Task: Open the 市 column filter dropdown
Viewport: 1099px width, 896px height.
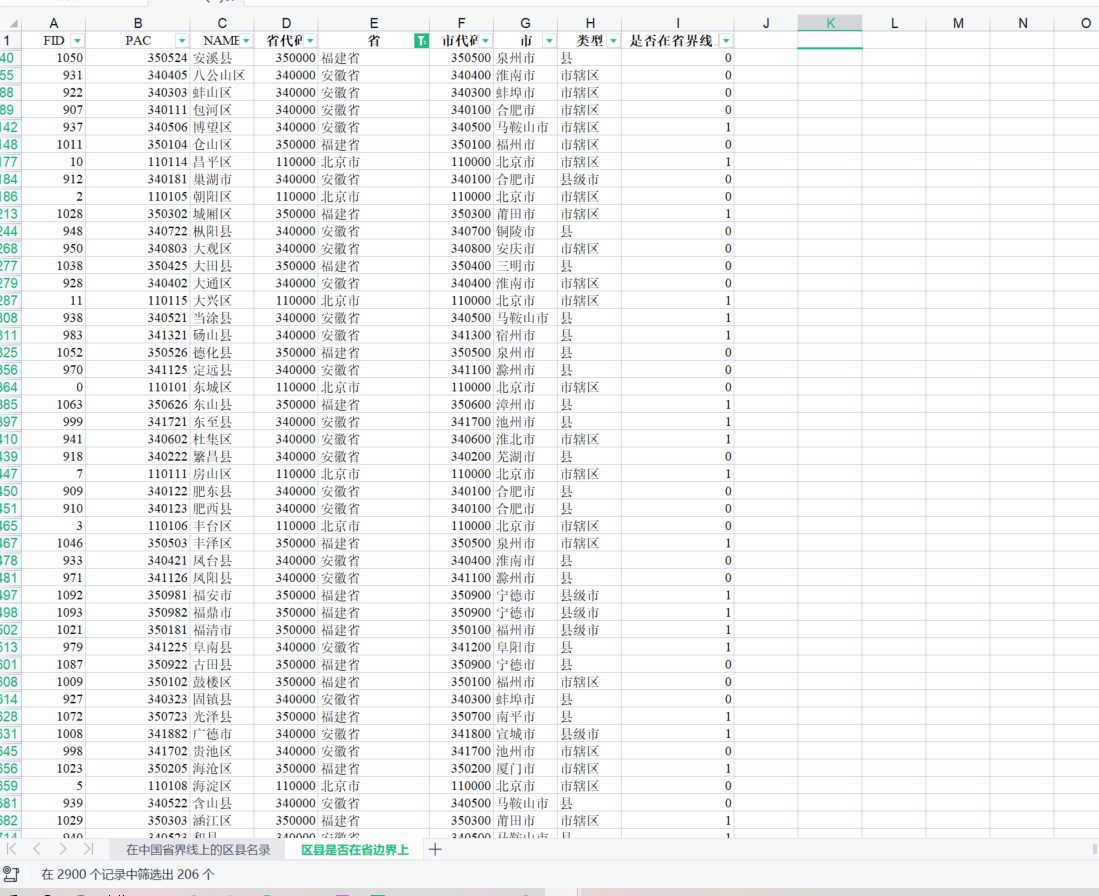Action: coord(549,40)
